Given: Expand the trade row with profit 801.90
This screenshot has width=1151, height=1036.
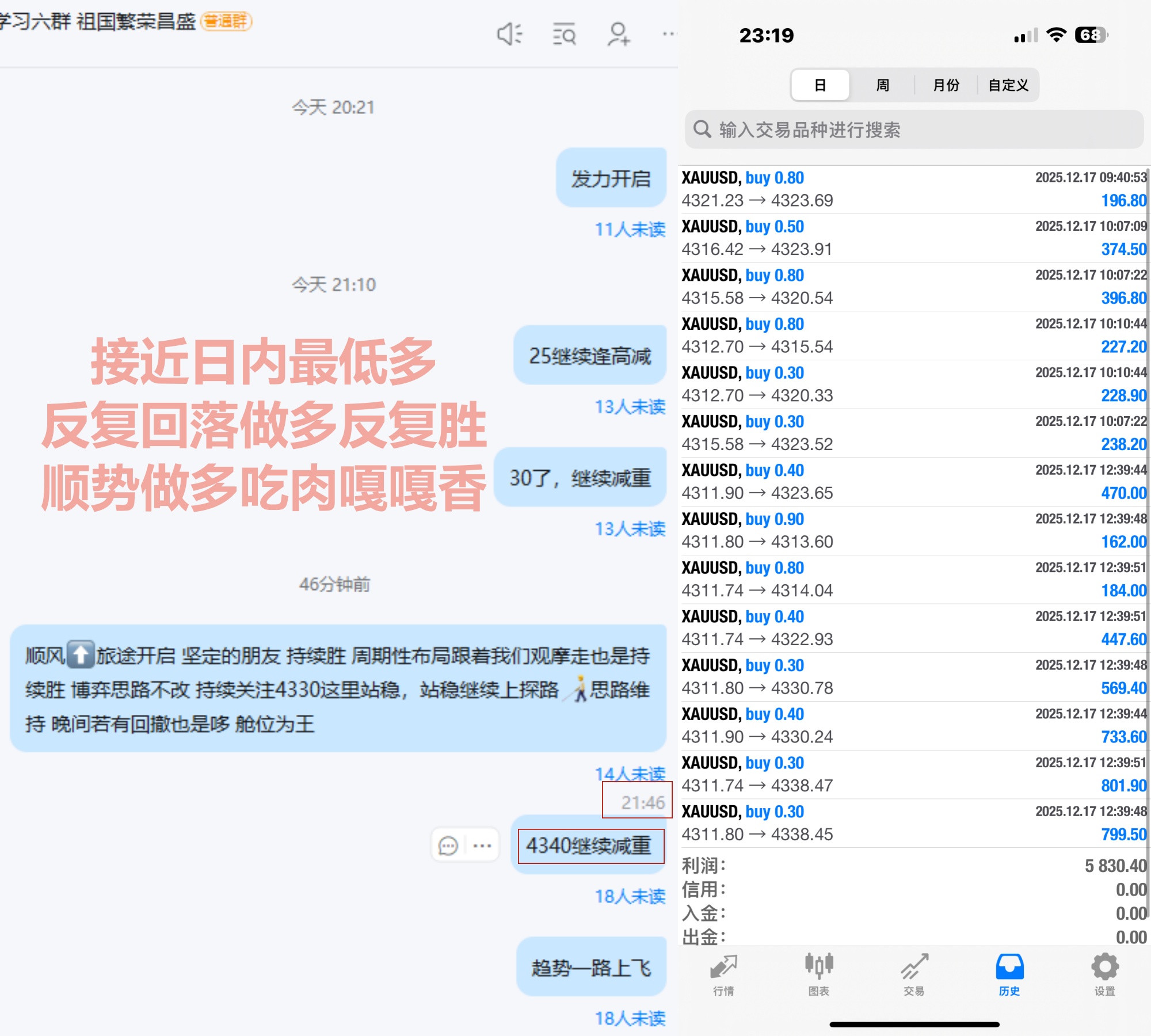Looking at the screenshot, I should click(x=914, y=774).
